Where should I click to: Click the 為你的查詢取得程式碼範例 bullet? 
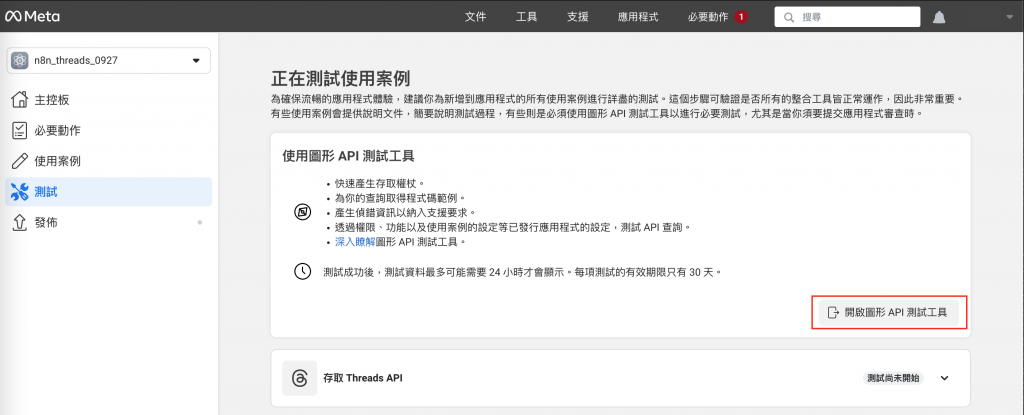pos(401,197)
